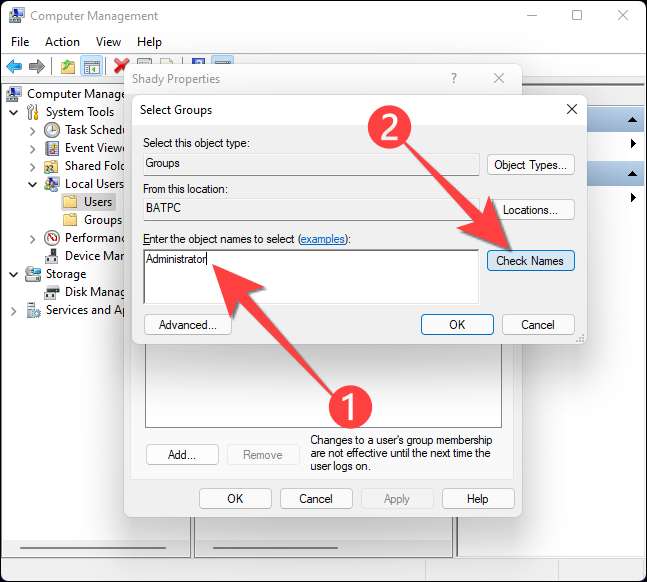The width and height of the screenshot is (647, 582).
Task: Toggle the Show/Hide Console Tree icon
Action: coord(91,66)
